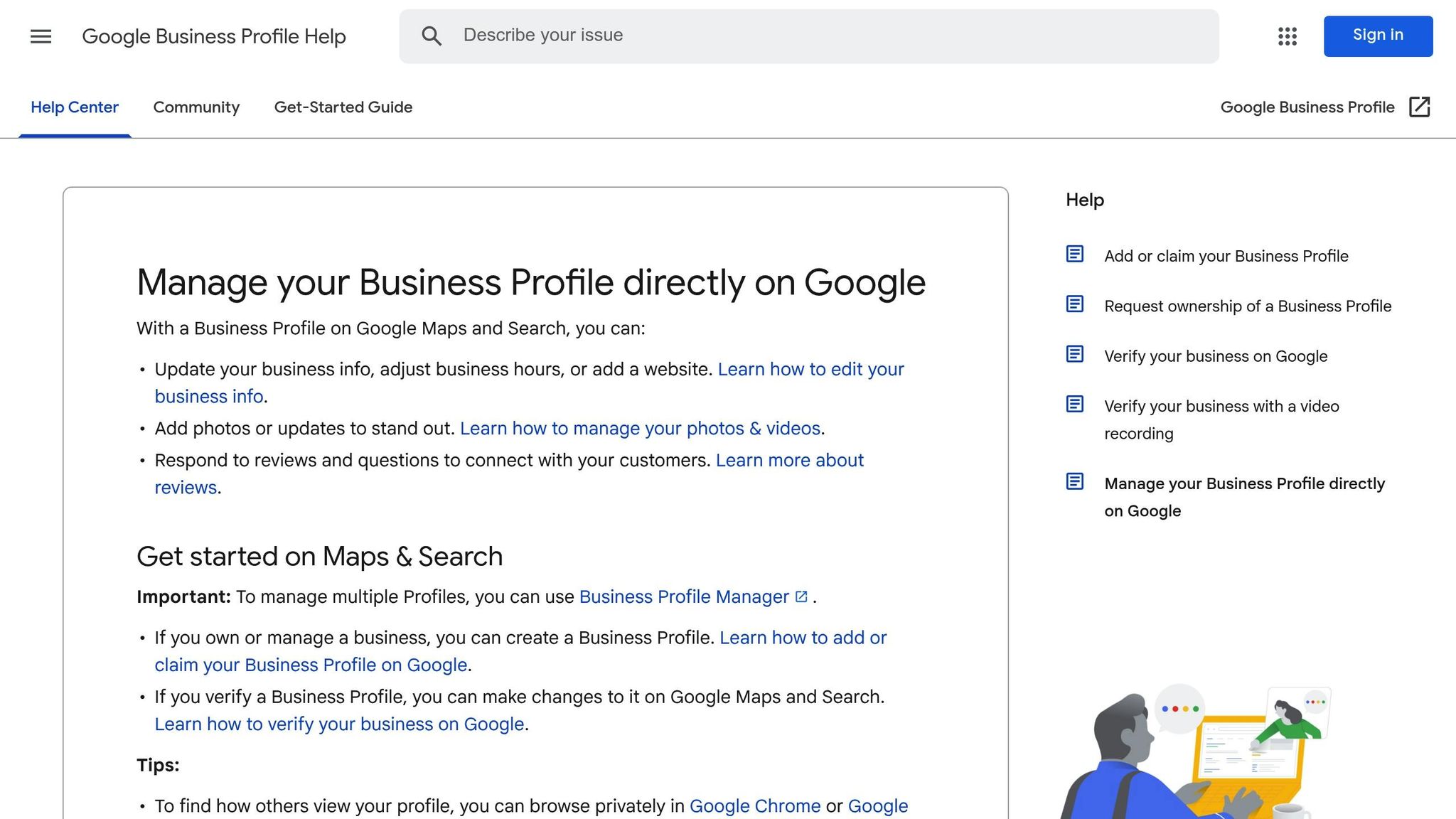Click the small external-link icon after Business Profile Manager
The width and height of the screenshot is (1456, 819).
coord(801,596)
